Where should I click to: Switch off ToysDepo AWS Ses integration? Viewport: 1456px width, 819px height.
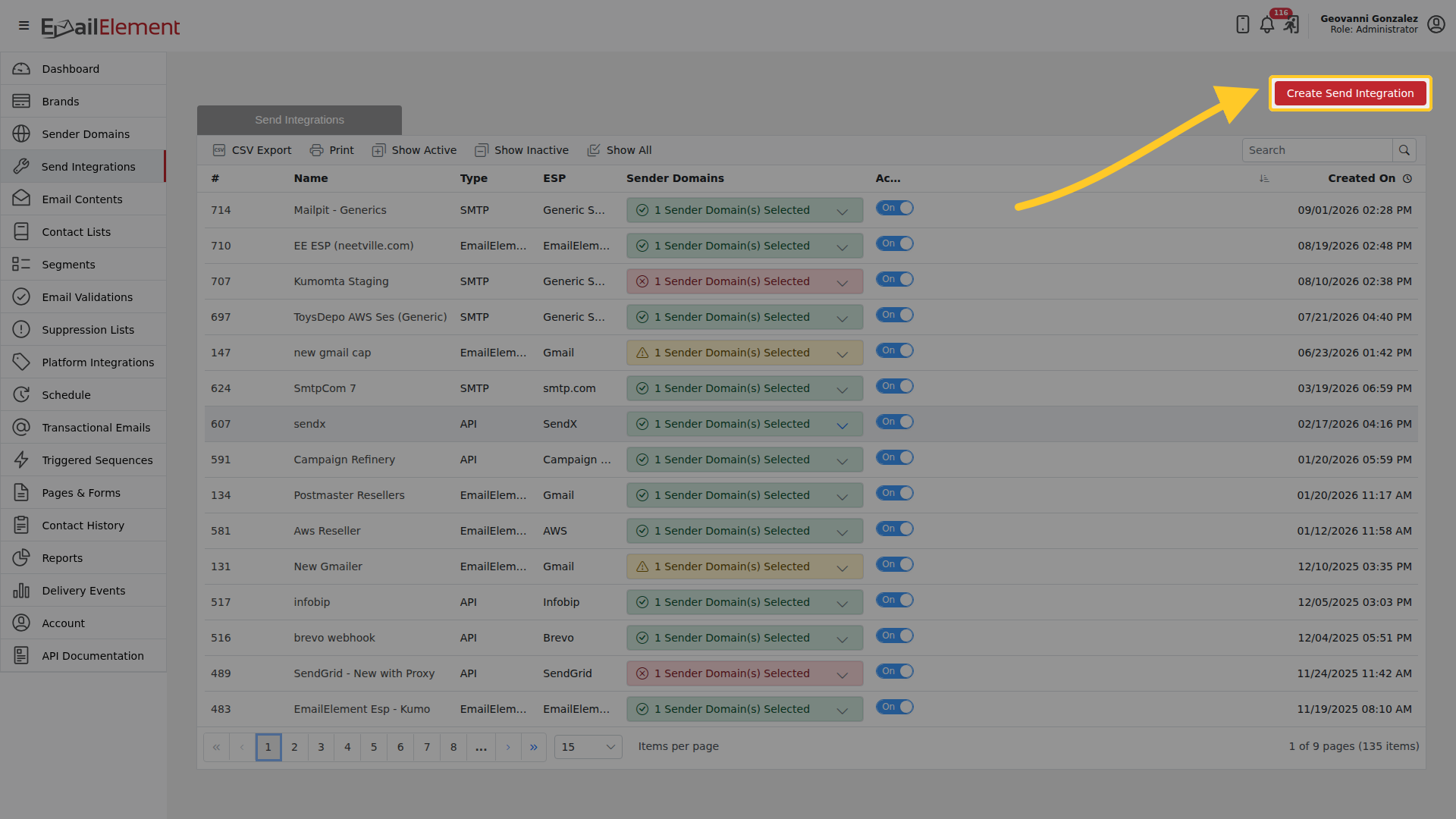click(x=895, y=315)
